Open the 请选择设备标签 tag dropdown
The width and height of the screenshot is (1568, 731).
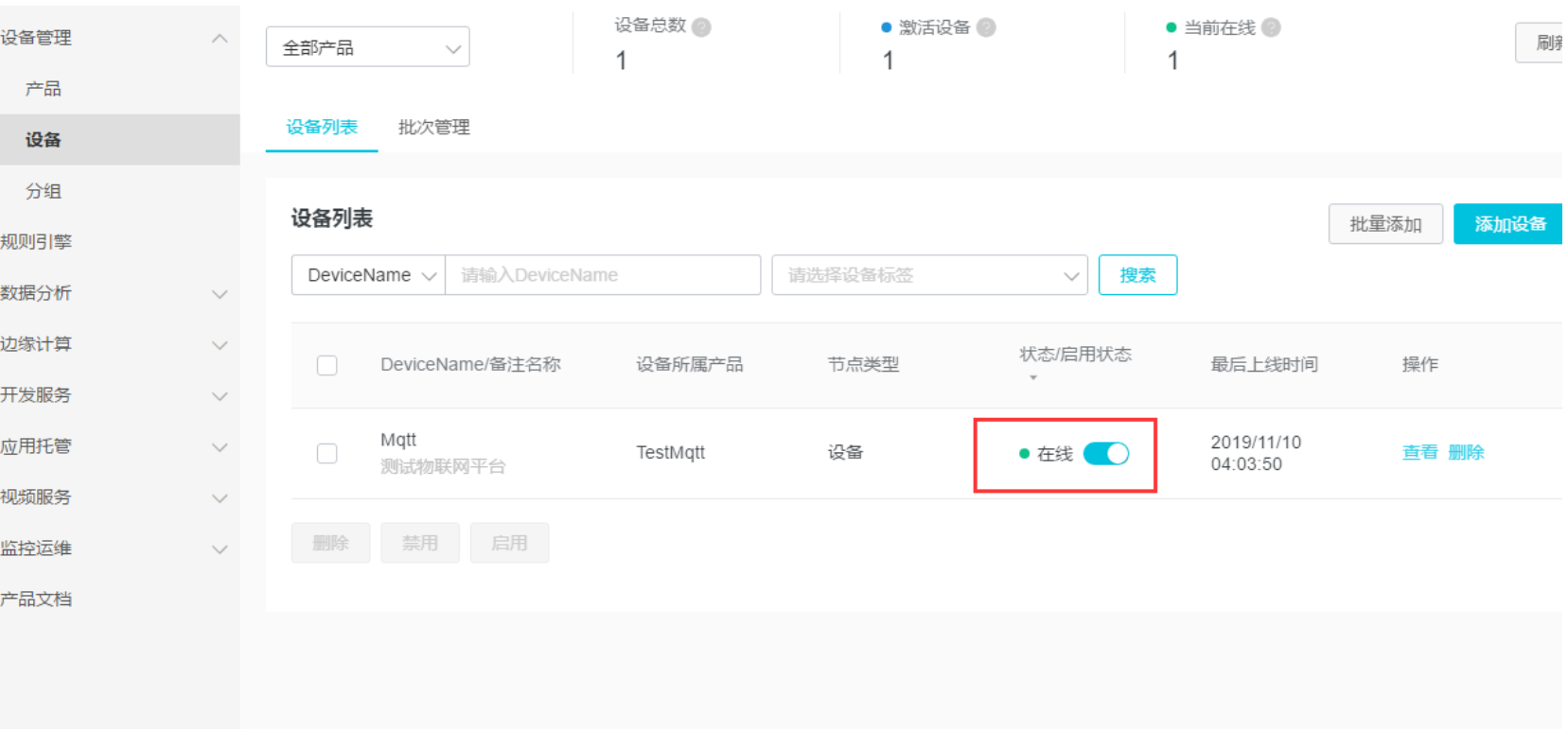pos(929,275)
